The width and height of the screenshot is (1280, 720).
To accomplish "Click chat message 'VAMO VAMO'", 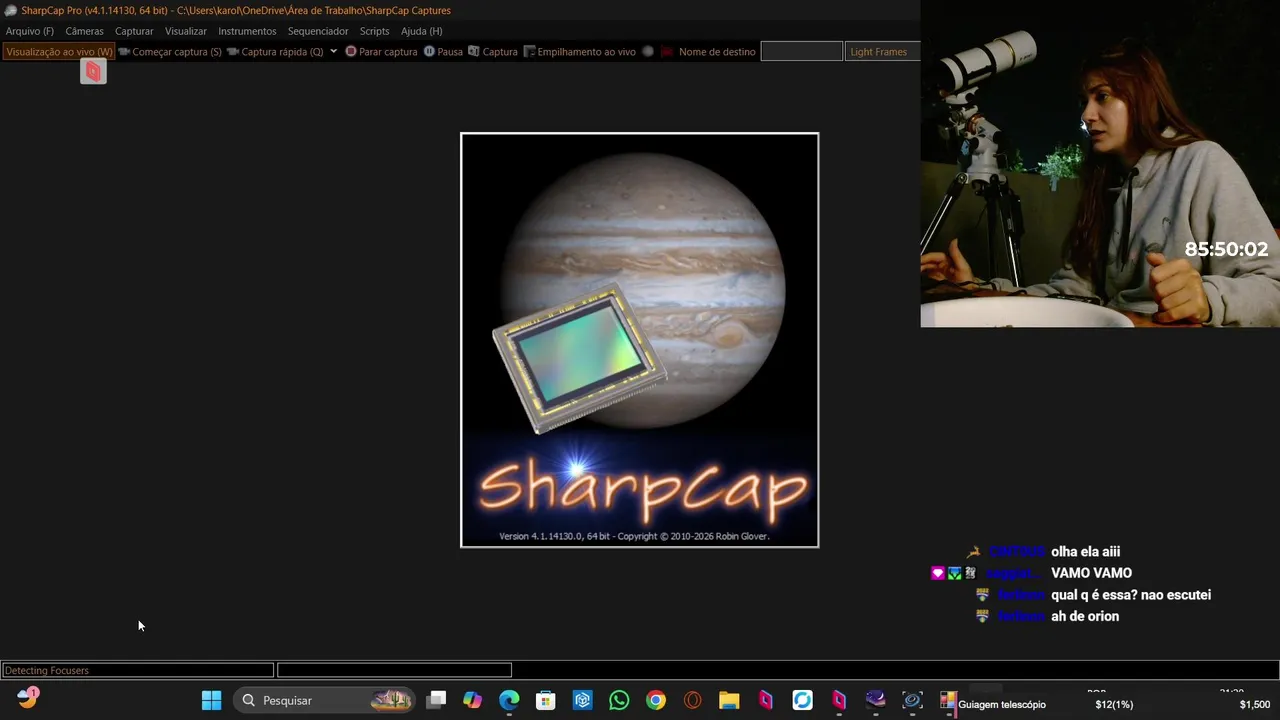I will click(1091, 573).
